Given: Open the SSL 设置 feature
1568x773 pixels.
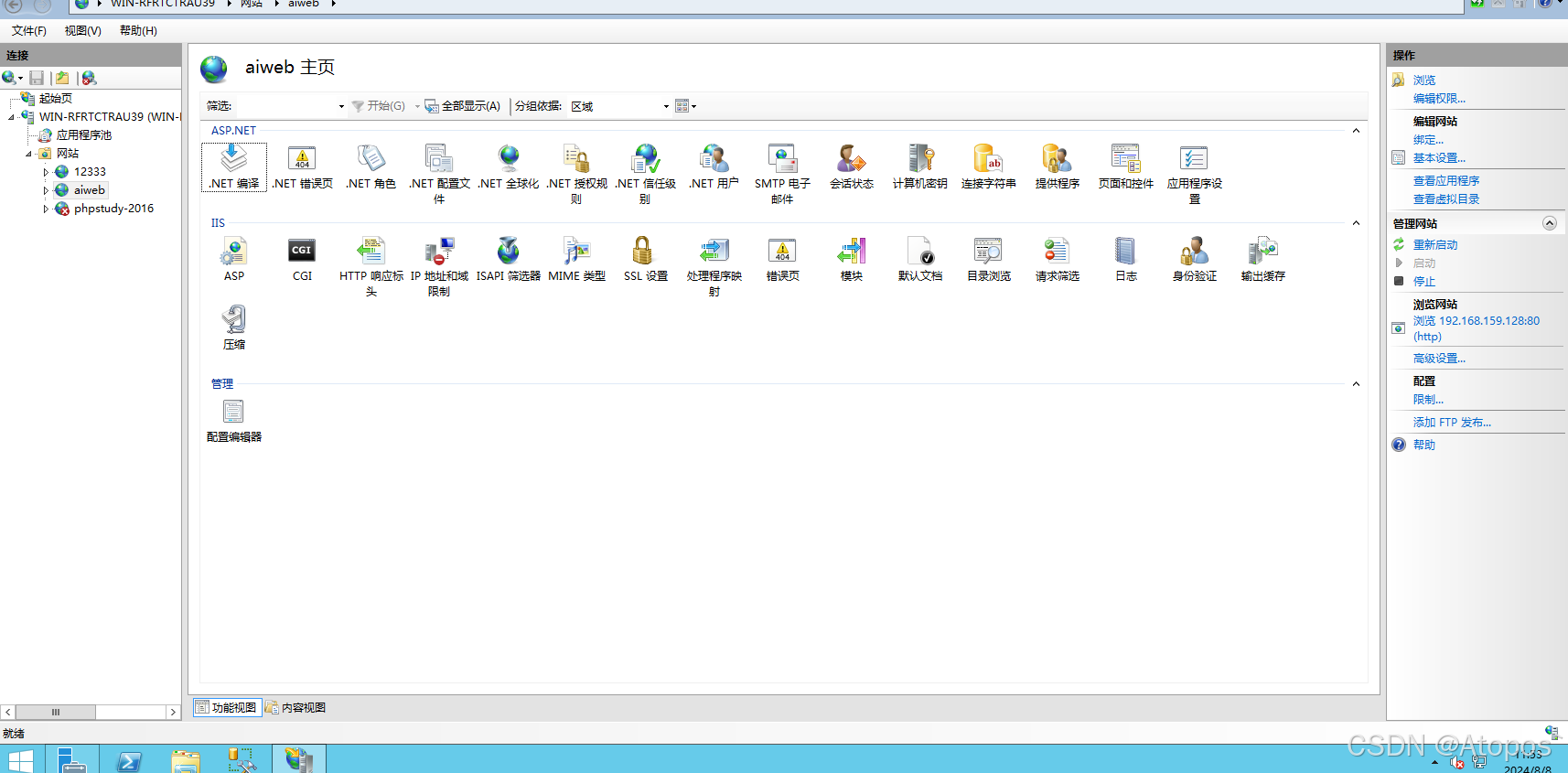Looking at the screenshot, I should tap(646, 259).
